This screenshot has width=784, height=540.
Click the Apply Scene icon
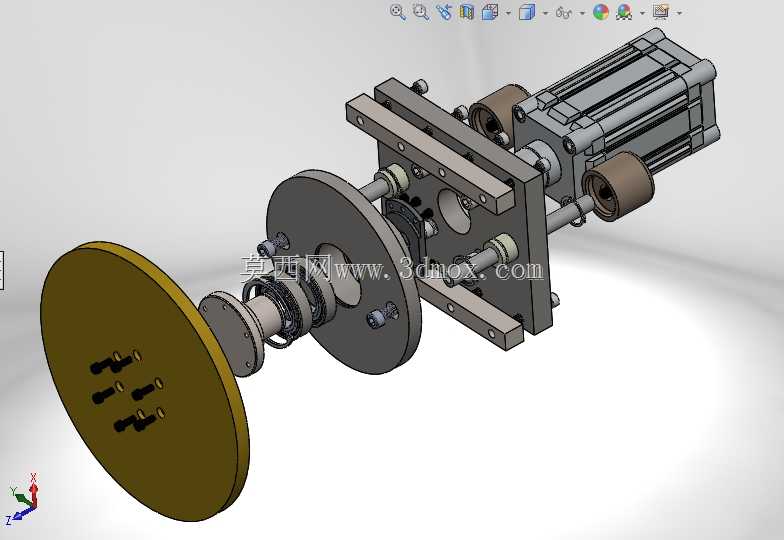[x=624, y=12]
